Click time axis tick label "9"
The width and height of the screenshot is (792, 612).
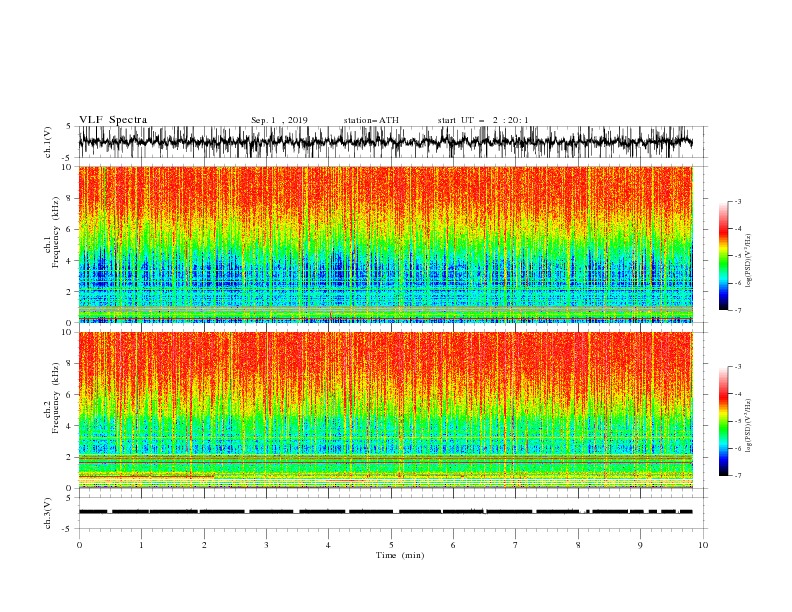point(640,545)
